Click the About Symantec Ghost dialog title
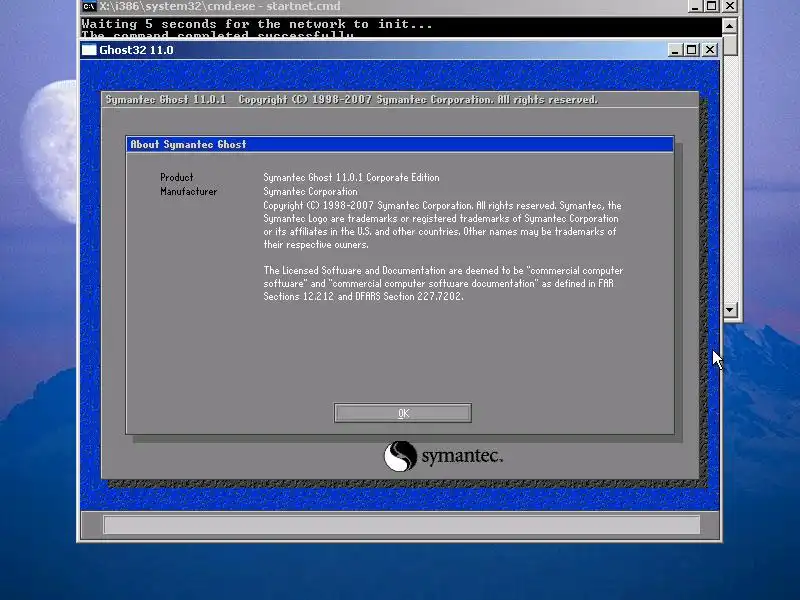Image resolution: width=800 pixels, height=600 pixels. click(x=188, y=144)
